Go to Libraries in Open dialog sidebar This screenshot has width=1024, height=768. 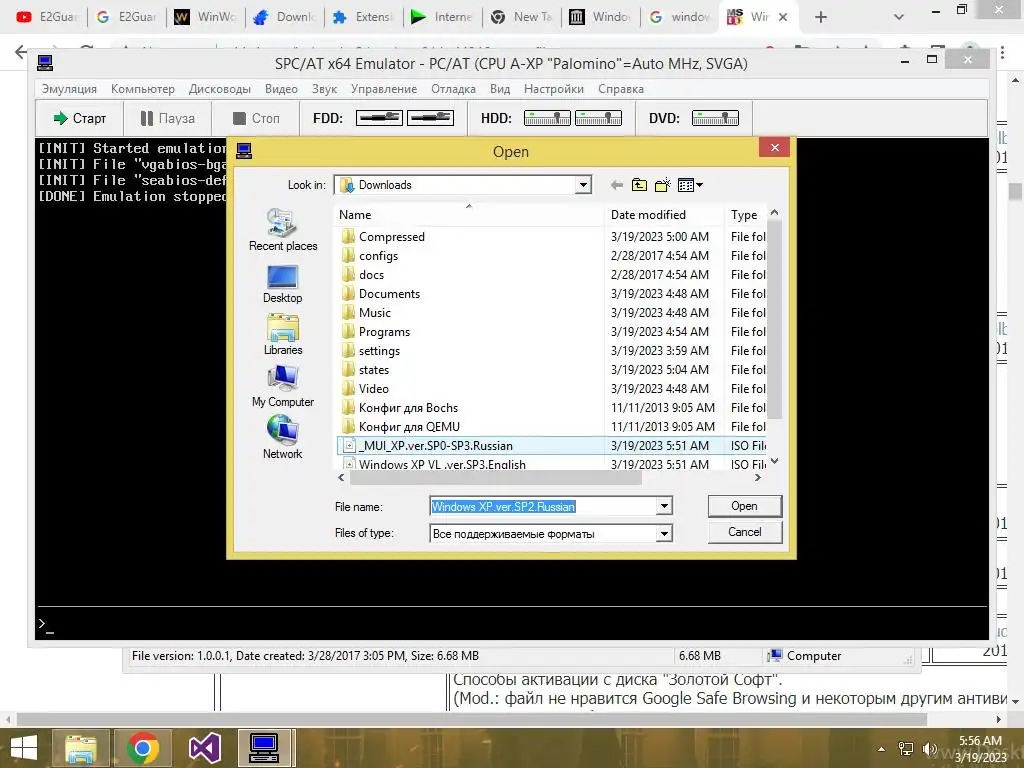pos(283,335)
